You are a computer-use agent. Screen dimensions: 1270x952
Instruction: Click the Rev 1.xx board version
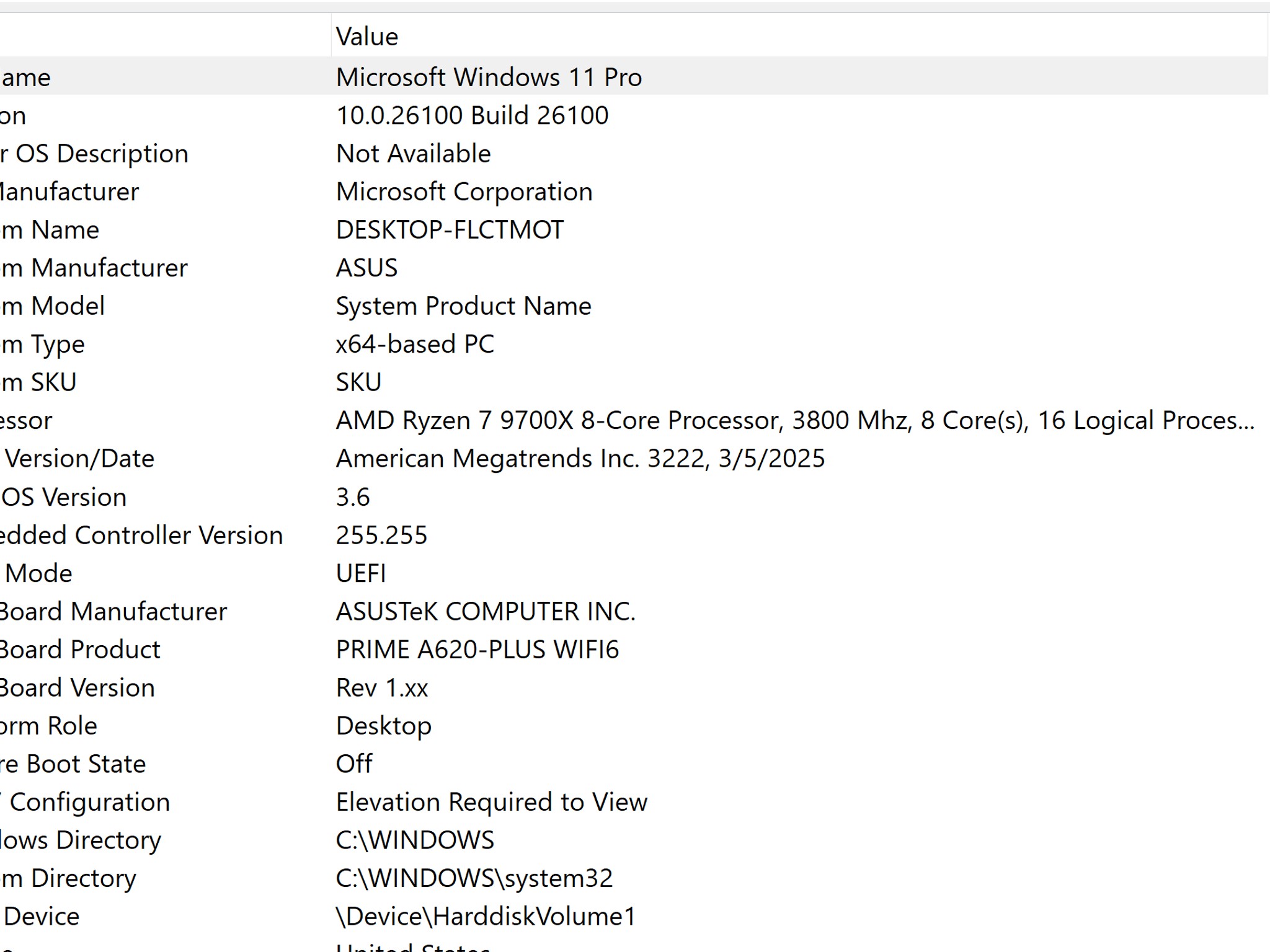tap(382, 688)
